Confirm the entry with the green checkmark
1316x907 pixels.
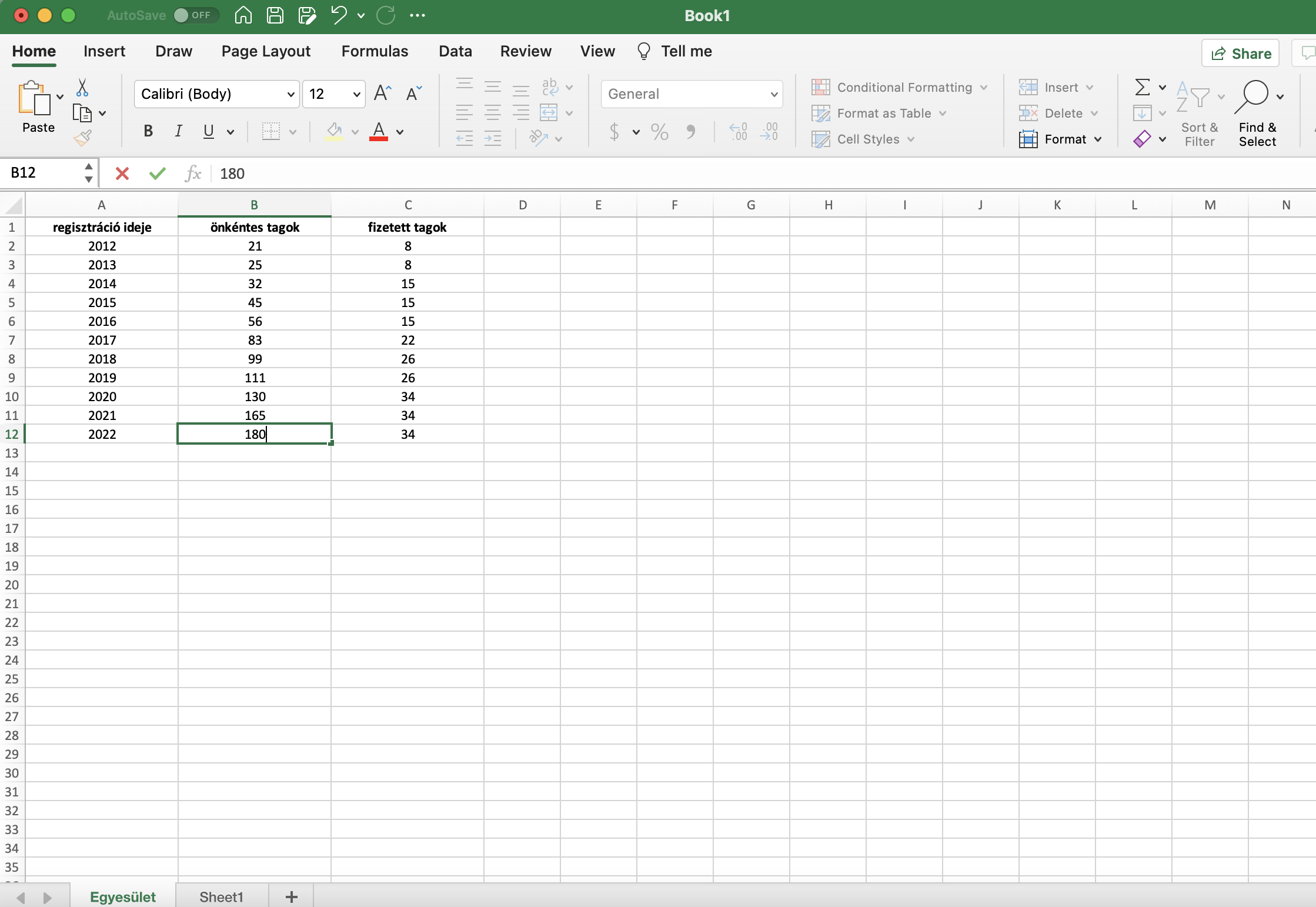point(157,174)
